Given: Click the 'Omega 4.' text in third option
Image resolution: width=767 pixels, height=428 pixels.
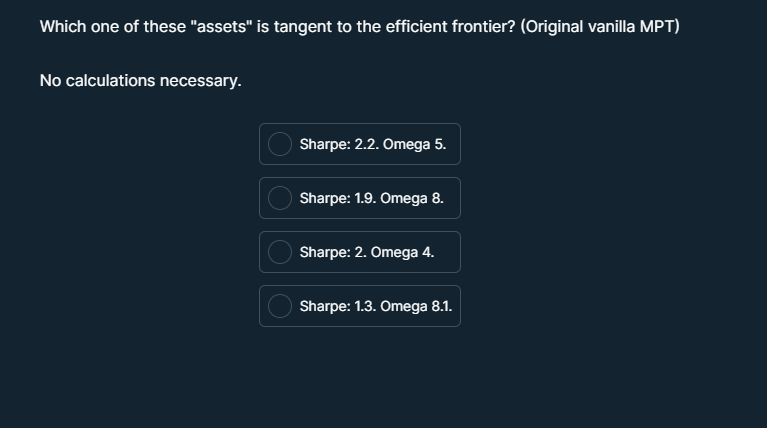Looking at the screenshot, I should pos(402,252).
